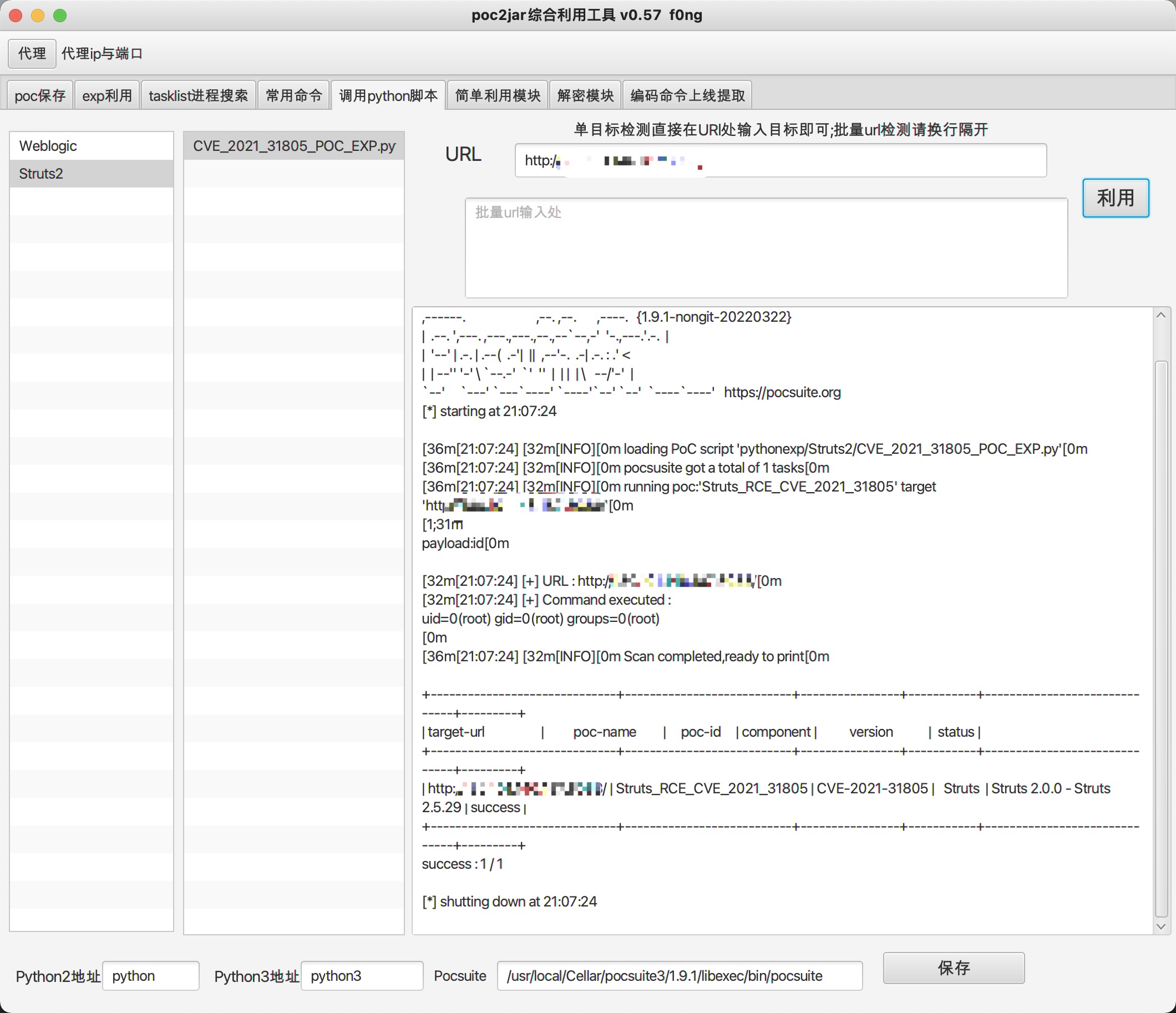The height and width of the screenshot is (1013, 1176).
Task: Open the poc保存 tab
Action: coord(40,95)
